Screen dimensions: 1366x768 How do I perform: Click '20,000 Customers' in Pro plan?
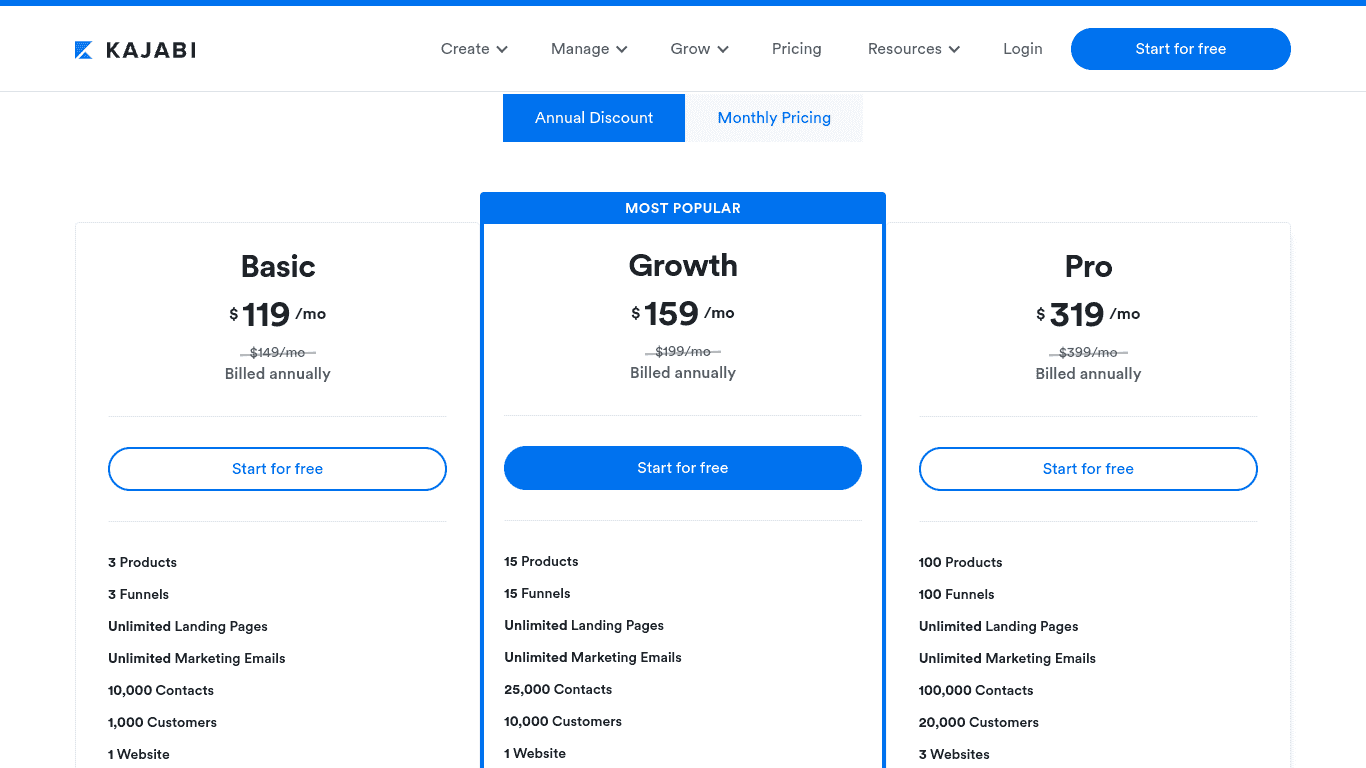tap(979, 722)
